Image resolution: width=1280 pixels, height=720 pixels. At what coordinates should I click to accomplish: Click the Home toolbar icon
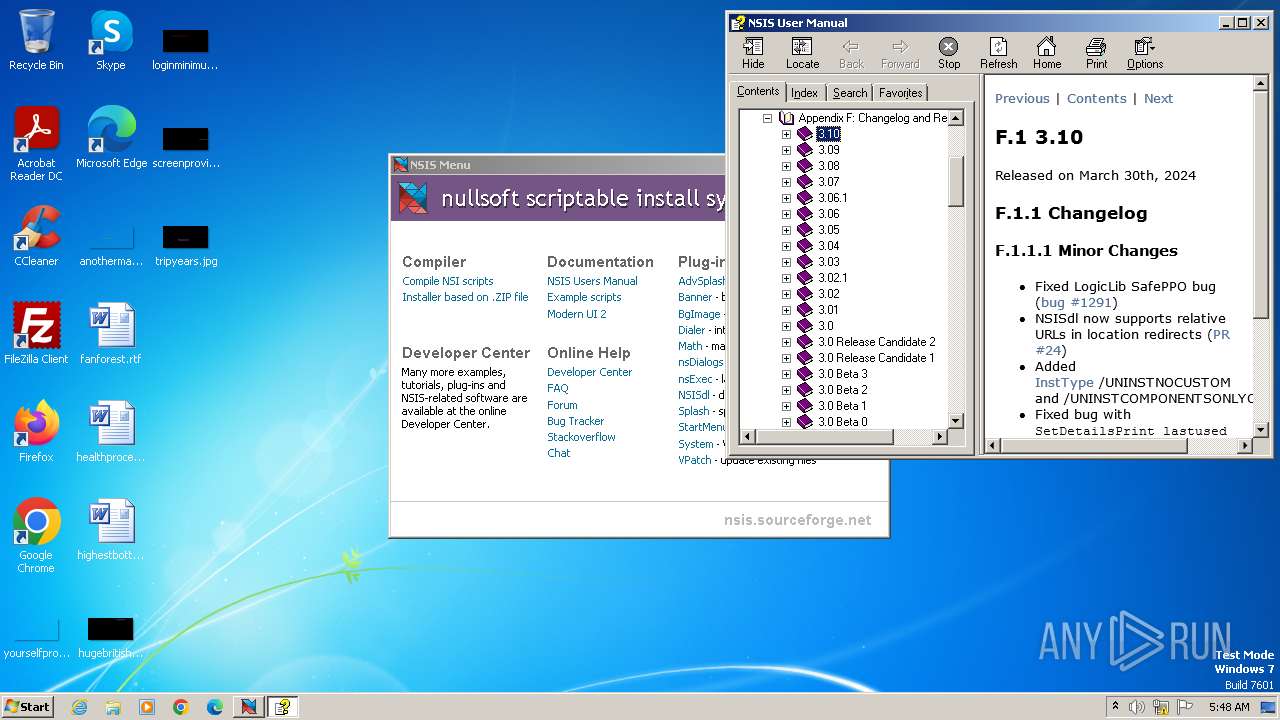(x=1047, y=53)
